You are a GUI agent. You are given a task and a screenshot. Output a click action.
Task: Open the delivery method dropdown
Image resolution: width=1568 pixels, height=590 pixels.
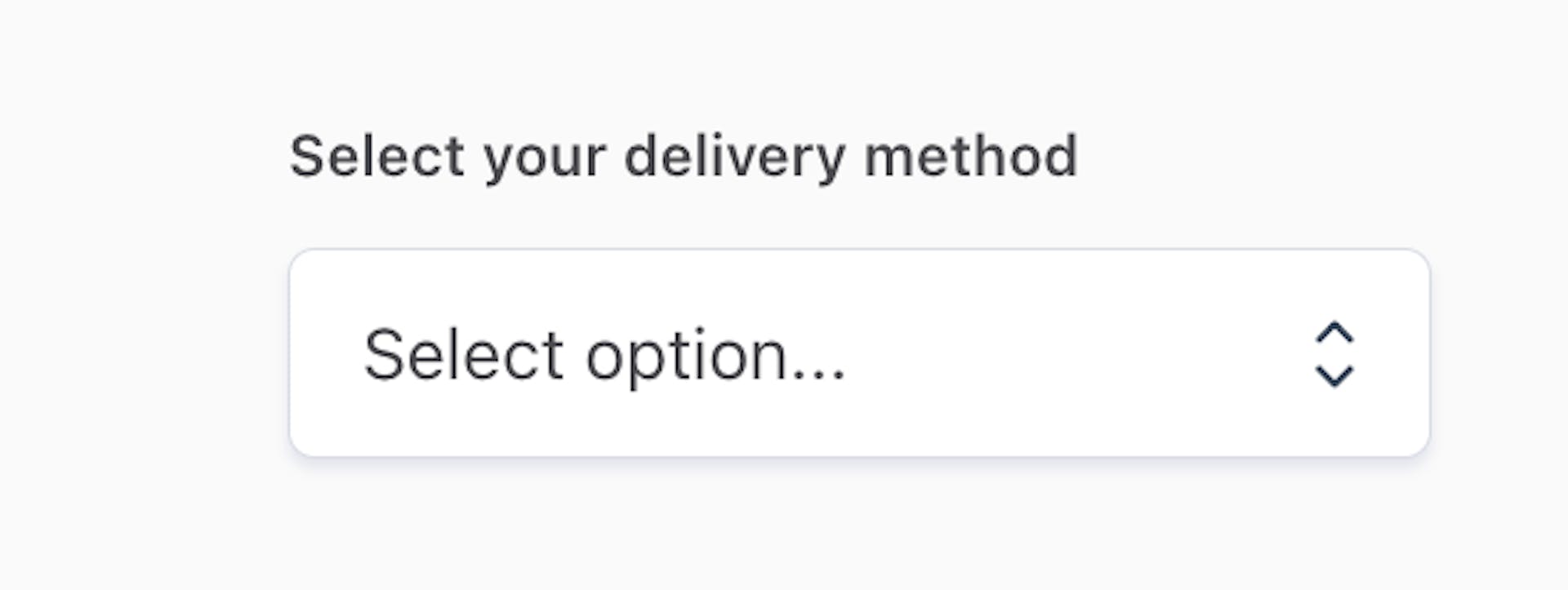pos(858,353)
